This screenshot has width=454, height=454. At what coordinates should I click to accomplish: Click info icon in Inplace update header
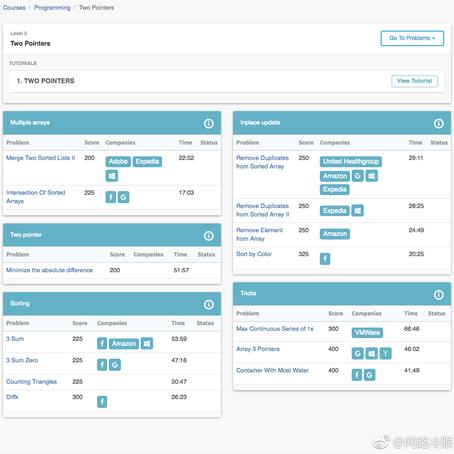[x=439, y=124]
